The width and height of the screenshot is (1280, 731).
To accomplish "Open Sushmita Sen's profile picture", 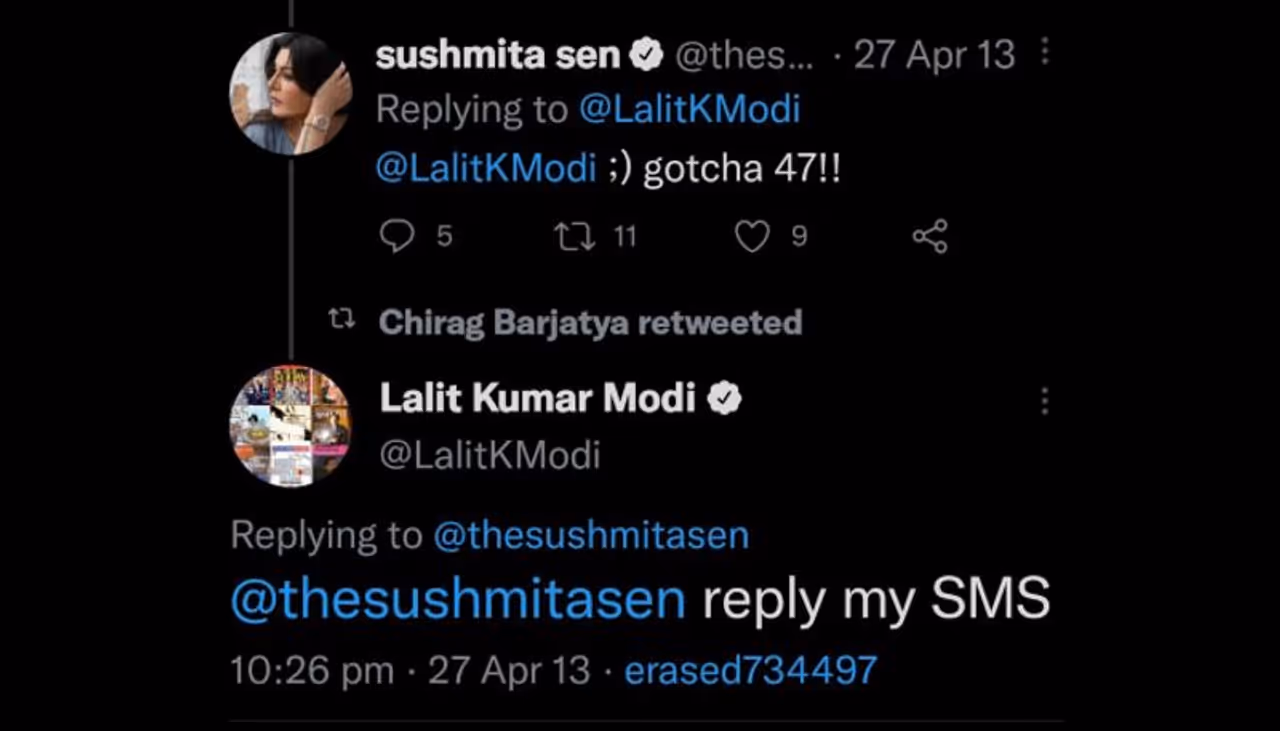I will tap(291, 94).
